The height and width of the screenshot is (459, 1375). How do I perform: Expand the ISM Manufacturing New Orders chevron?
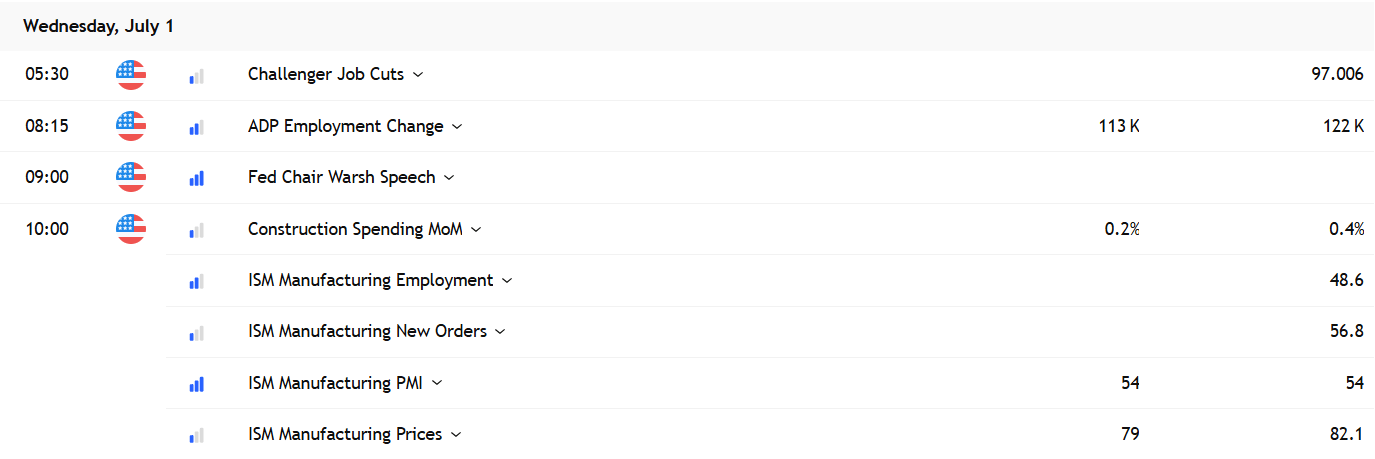pos(500,332)
